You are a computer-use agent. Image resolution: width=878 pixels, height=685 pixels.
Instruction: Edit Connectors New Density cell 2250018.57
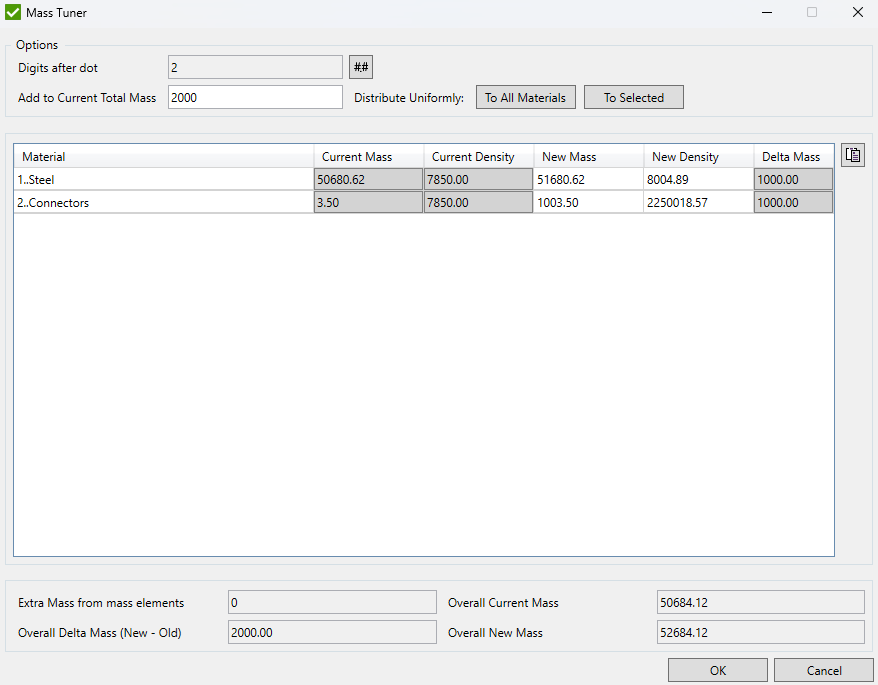click(698, 202)
